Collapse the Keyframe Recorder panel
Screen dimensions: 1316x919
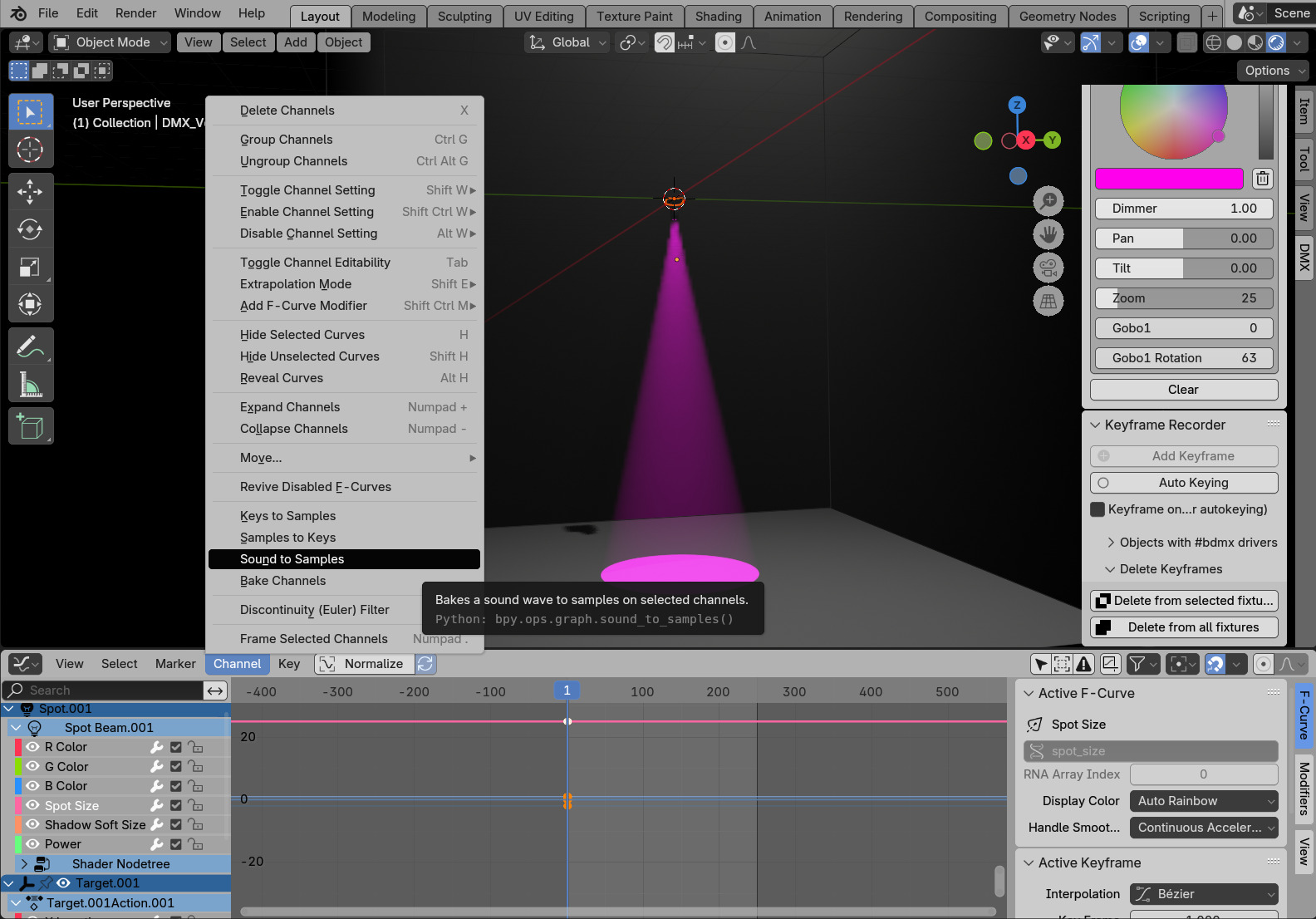click(x=1096, y=425)
